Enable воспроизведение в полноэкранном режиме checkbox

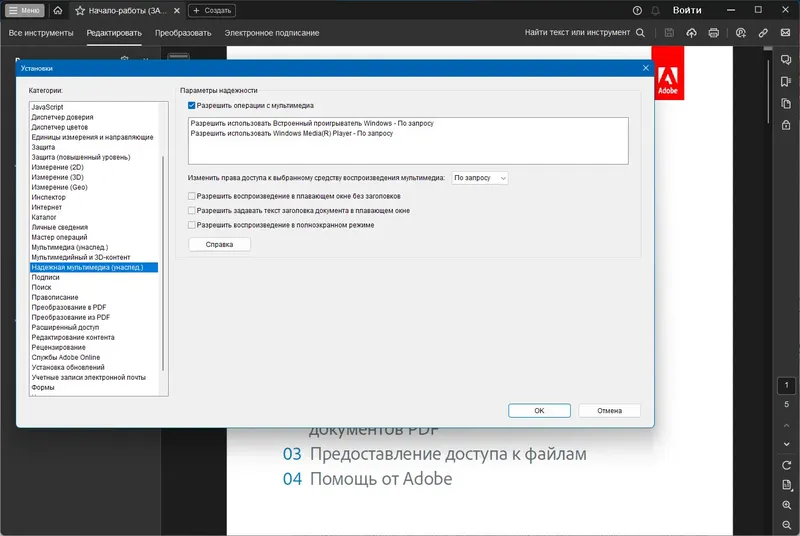(191, 225)
